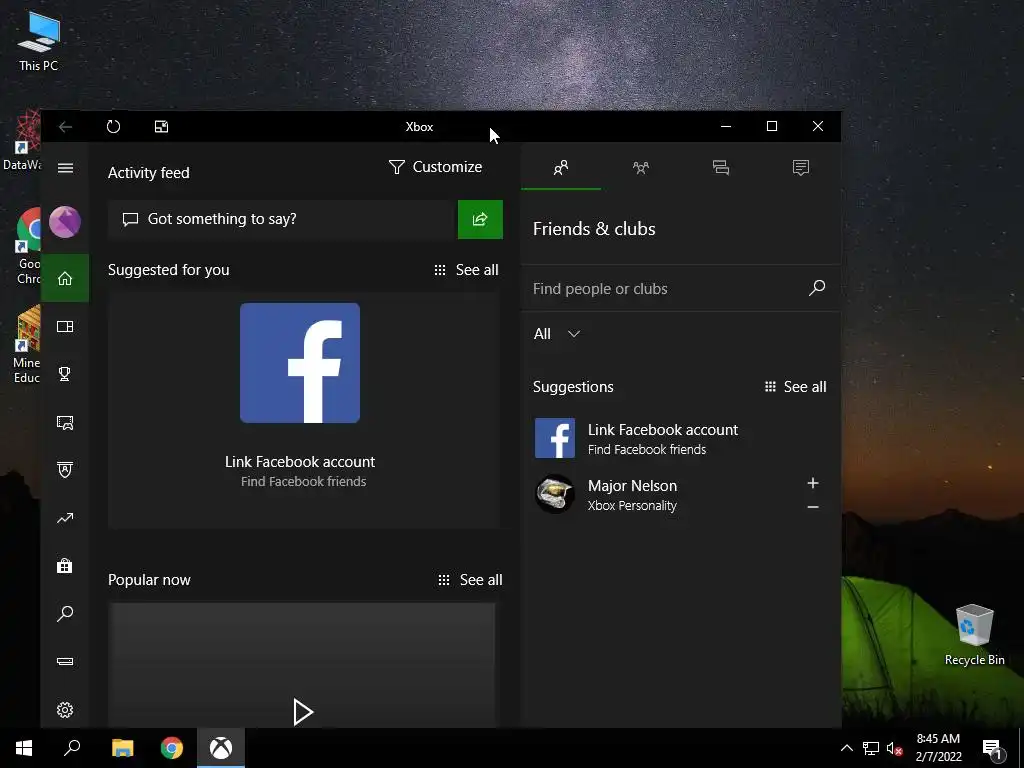Click the large Facebook logo card
The image size is (1024, 768).
tap(300, 363)
